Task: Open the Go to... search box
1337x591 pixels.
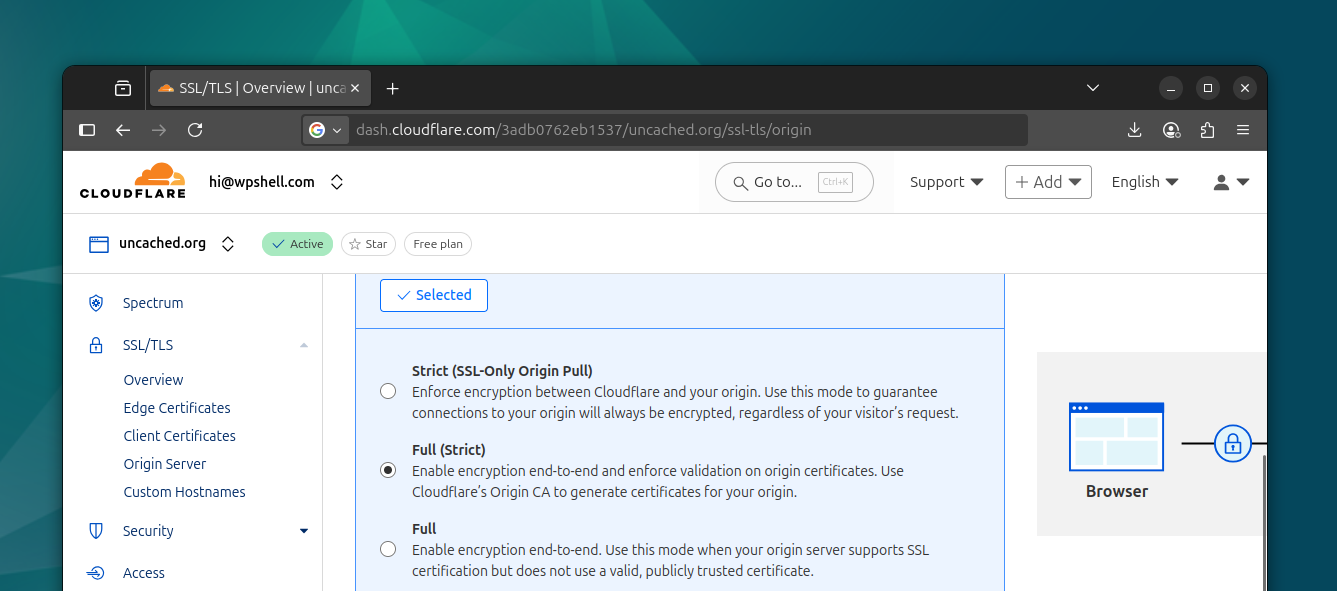Action: (794, 182)
